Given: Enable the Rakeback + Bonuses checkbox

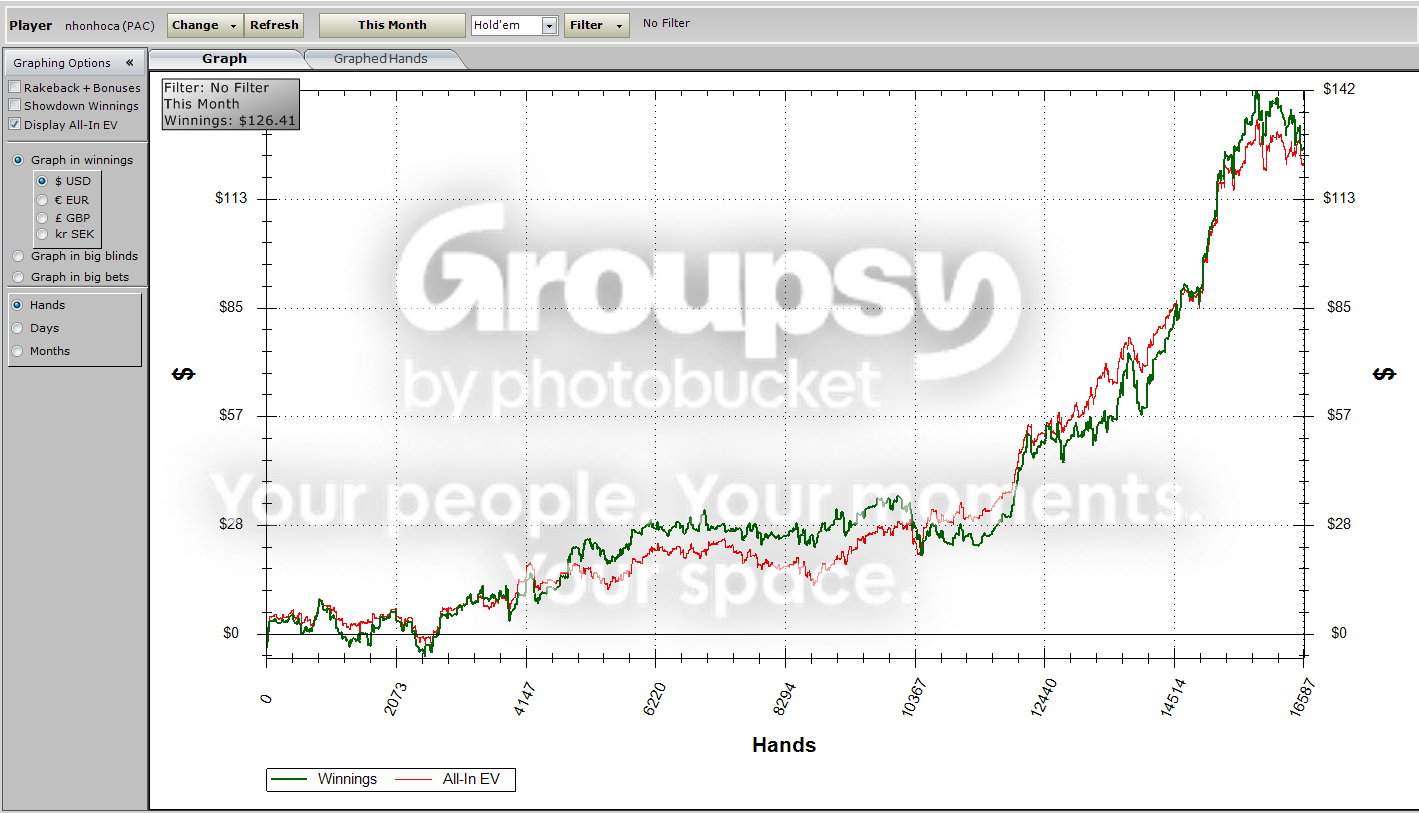Looking at the screenshot, I should coord(15,88).
